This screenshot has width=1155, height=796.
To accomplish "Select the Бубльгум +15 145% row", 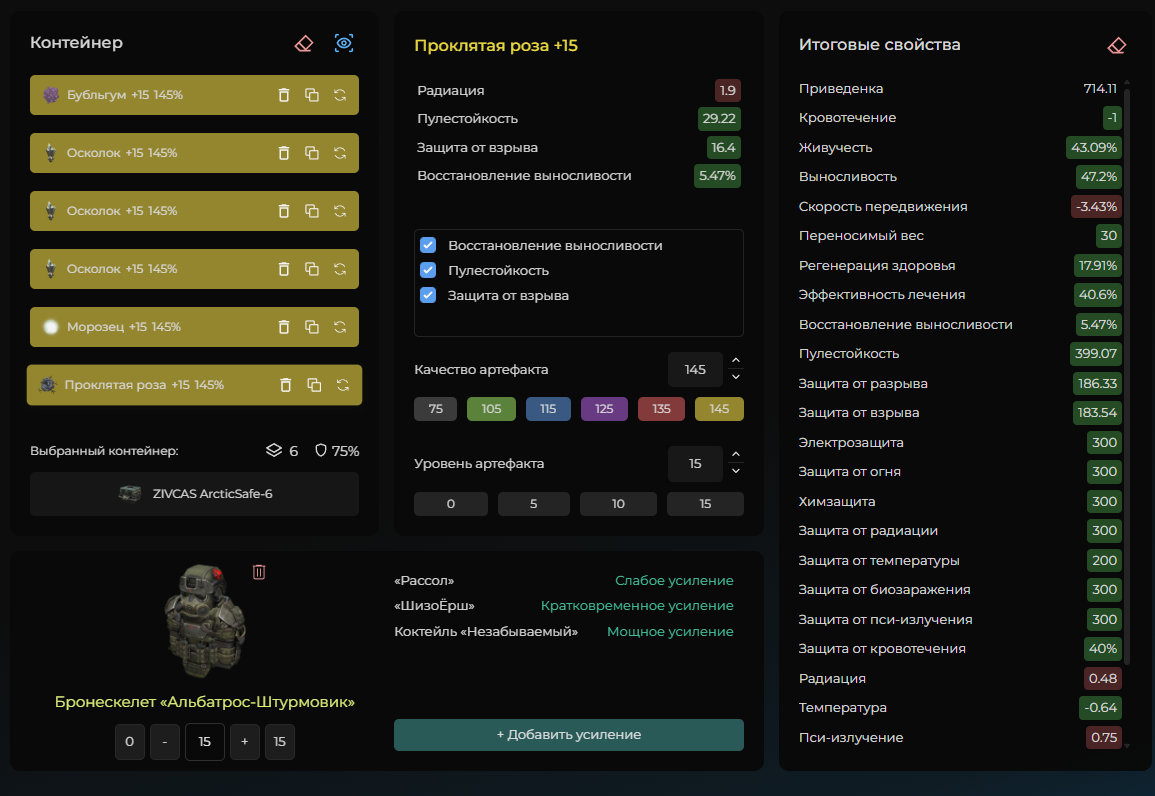I will point(194,95).
